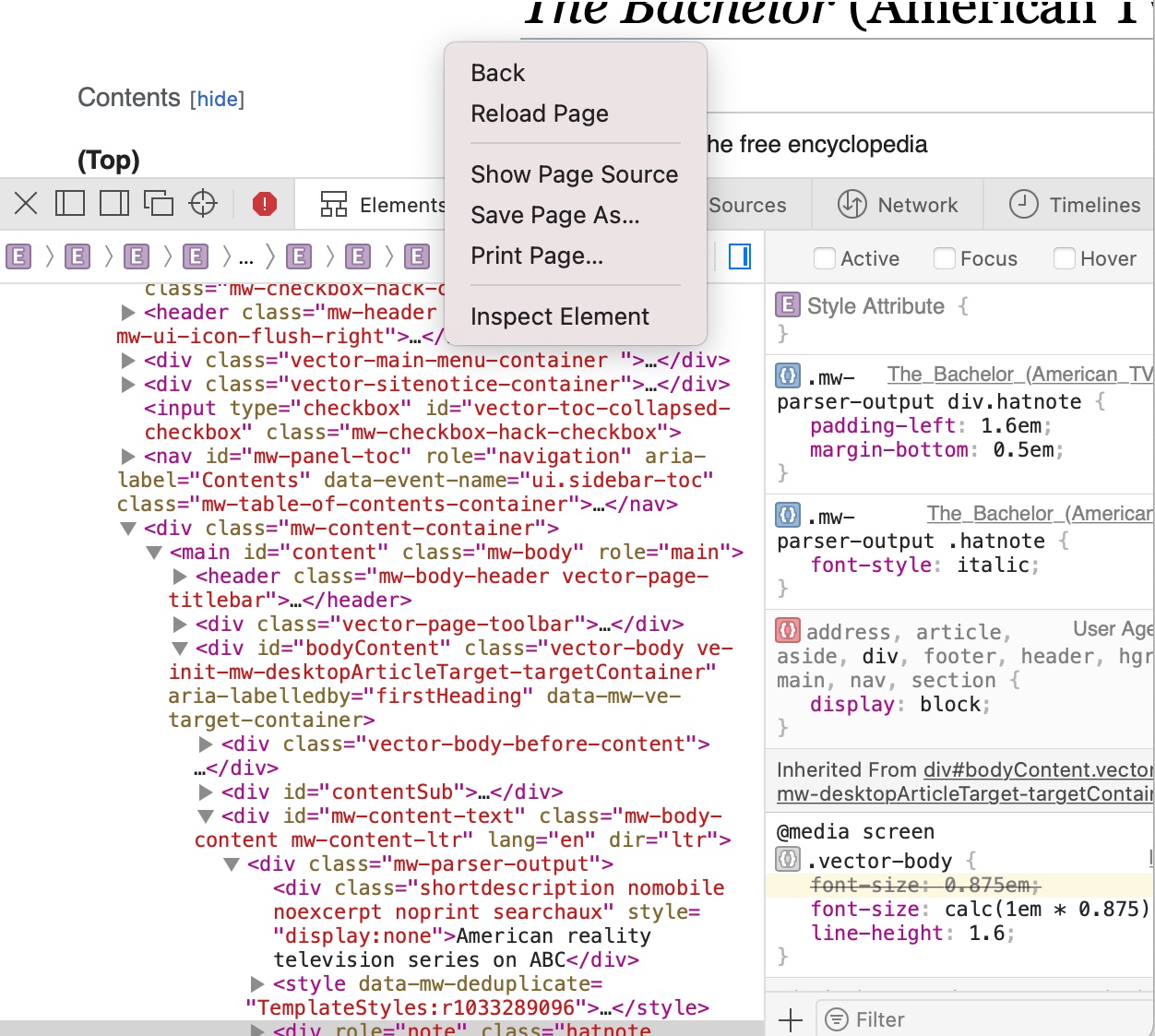The width and height of the screenshot is (1155, 1036).
Task: Click padding-left value 1.6em
Action: [1011, 425]
